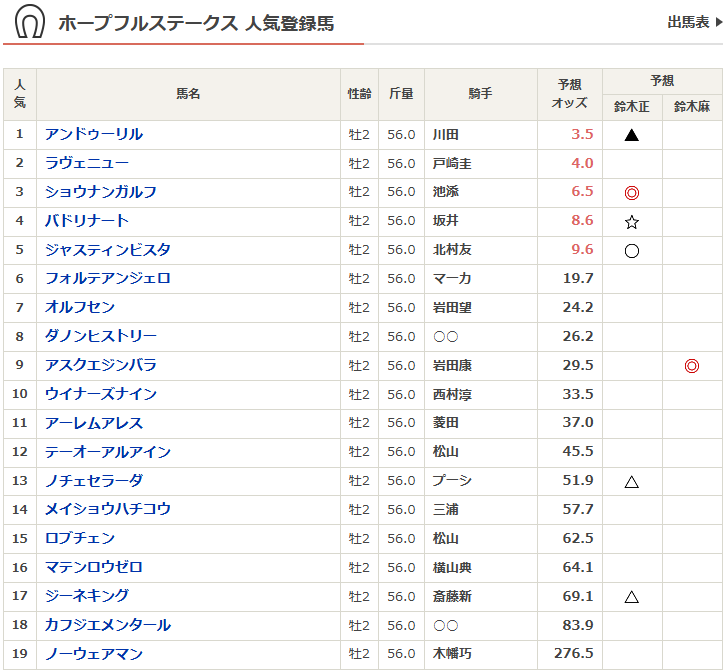Click the black triangle mark for アンドゥーリル
This screenshot has height=672, width=725.
point(631,135)
